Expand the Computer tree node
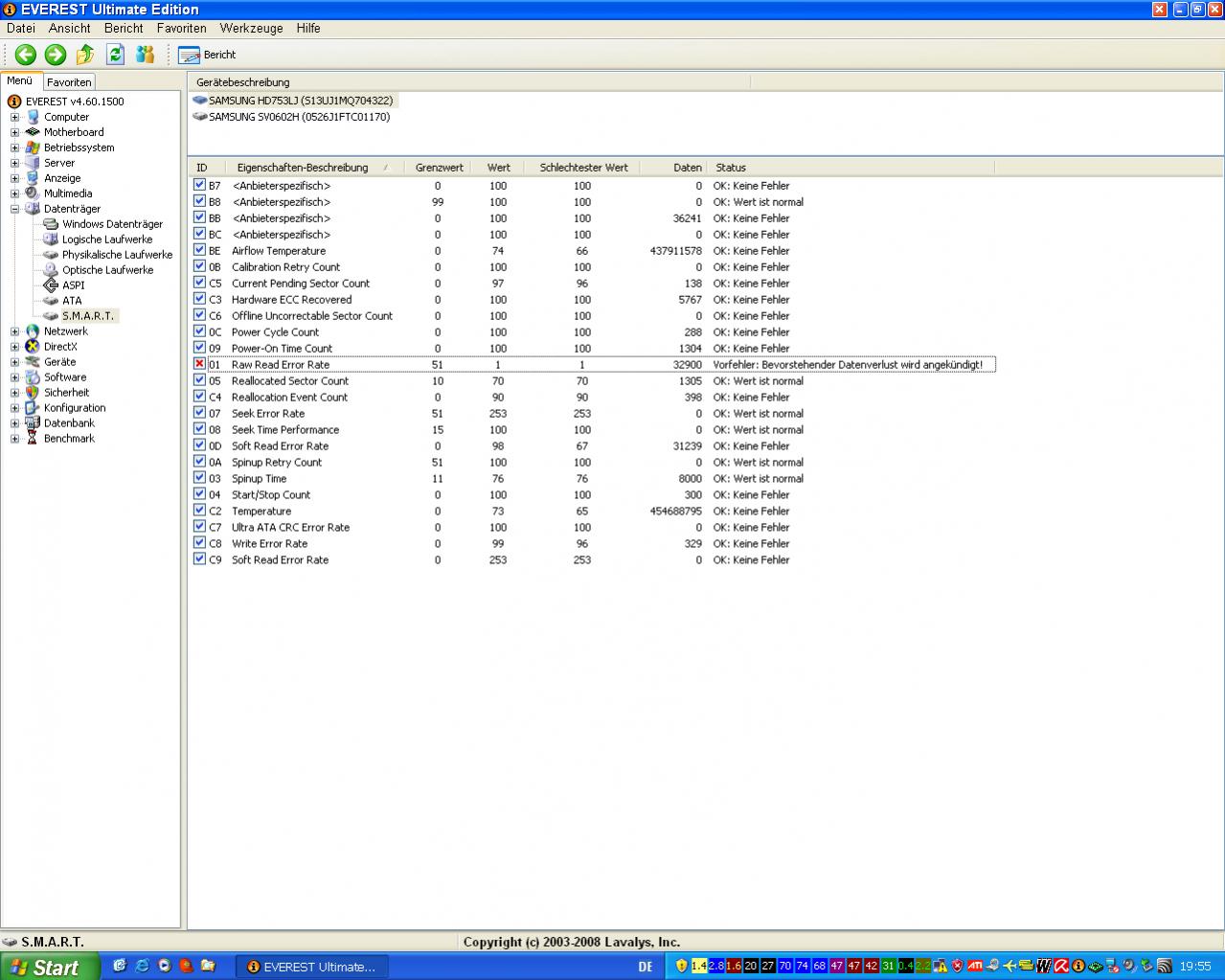 point(14,117)
